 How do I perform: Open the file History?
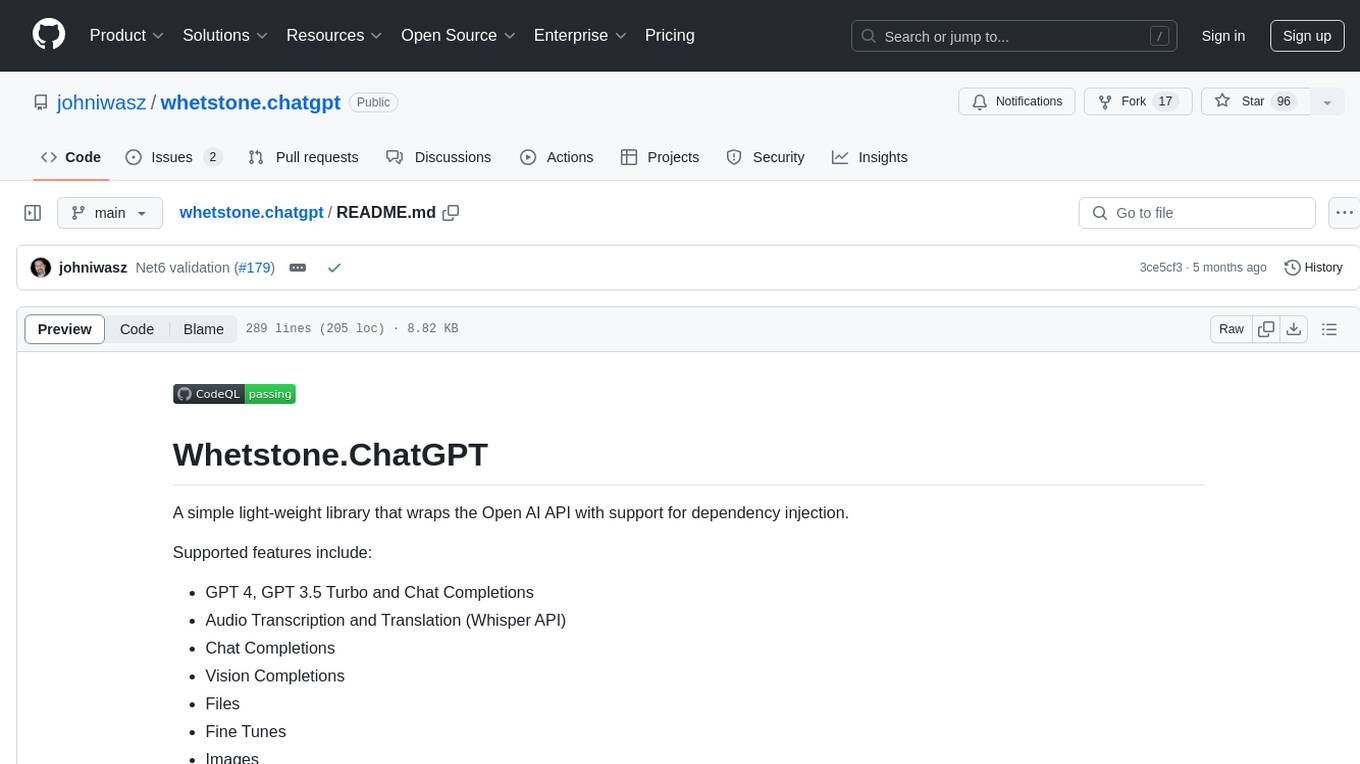pos(1313,268)
